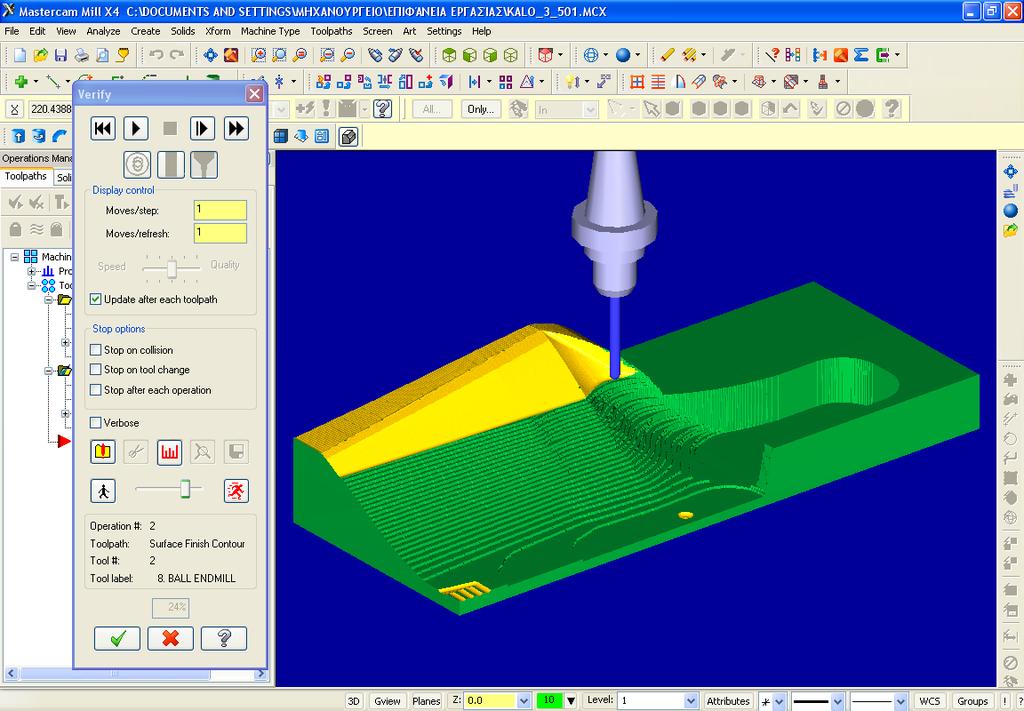Click the Redo toolbar icon
Image resolution: width=1024 pixels, height=711 pixels.
click(x=177, y=55)
